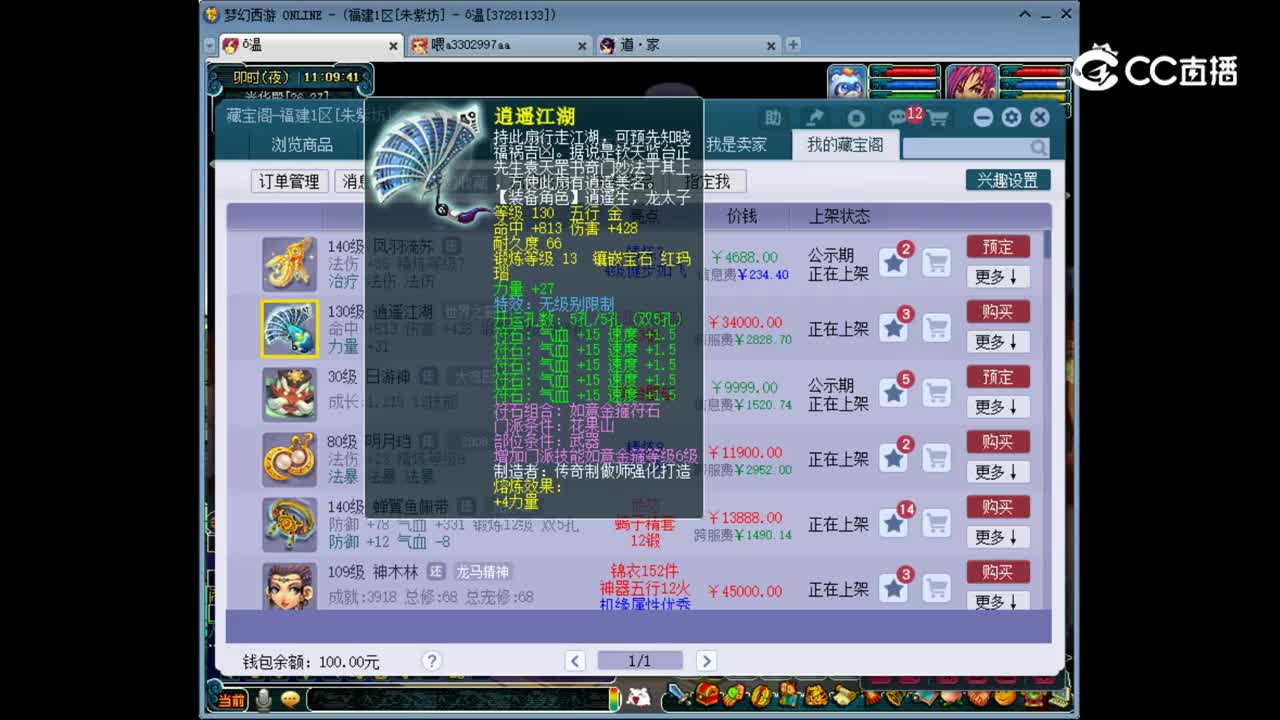Toggle favorite star for 神木林
This screenshot has width=1280, height=720.
pyautogui.click(x=893, y=588)
